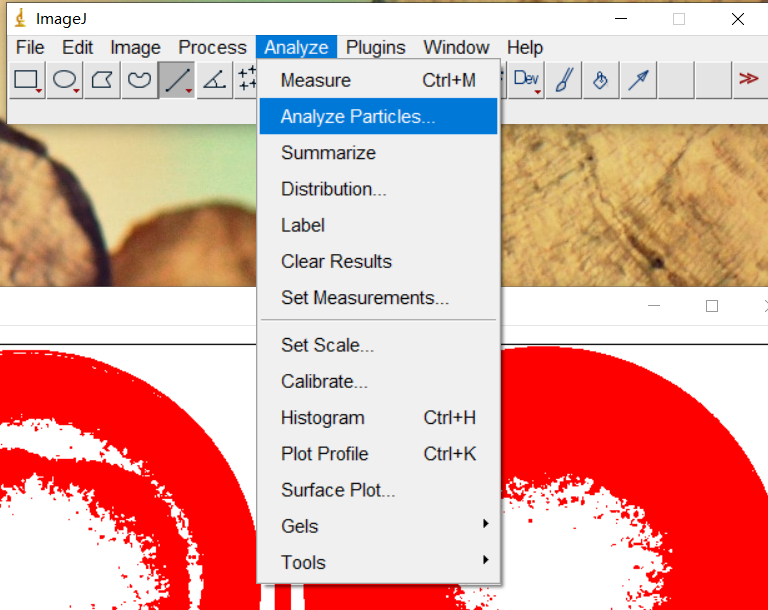The image size is (768, 610).
Task: Select the Rectangle selection tool
Action: point(27,80)
